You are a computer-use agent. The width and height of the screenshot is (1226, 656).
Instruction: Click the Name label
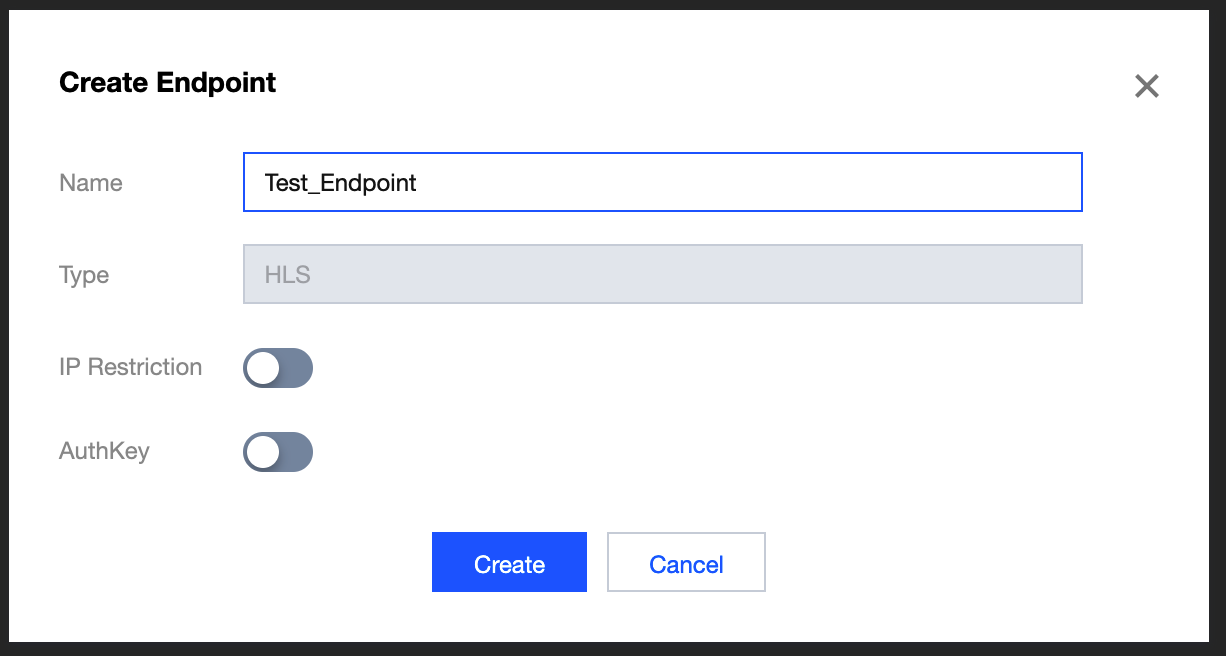pyautogui.click(x=91, y=183)
